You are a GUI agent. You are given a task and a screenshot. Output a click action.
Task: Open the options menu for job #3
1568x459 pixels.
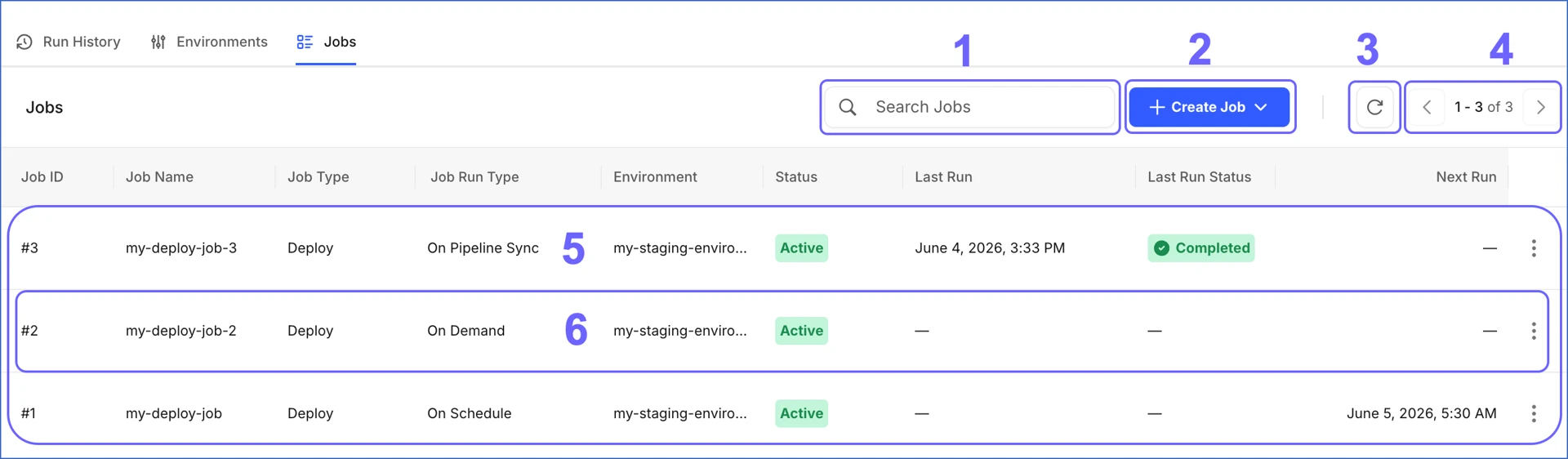1534,248
